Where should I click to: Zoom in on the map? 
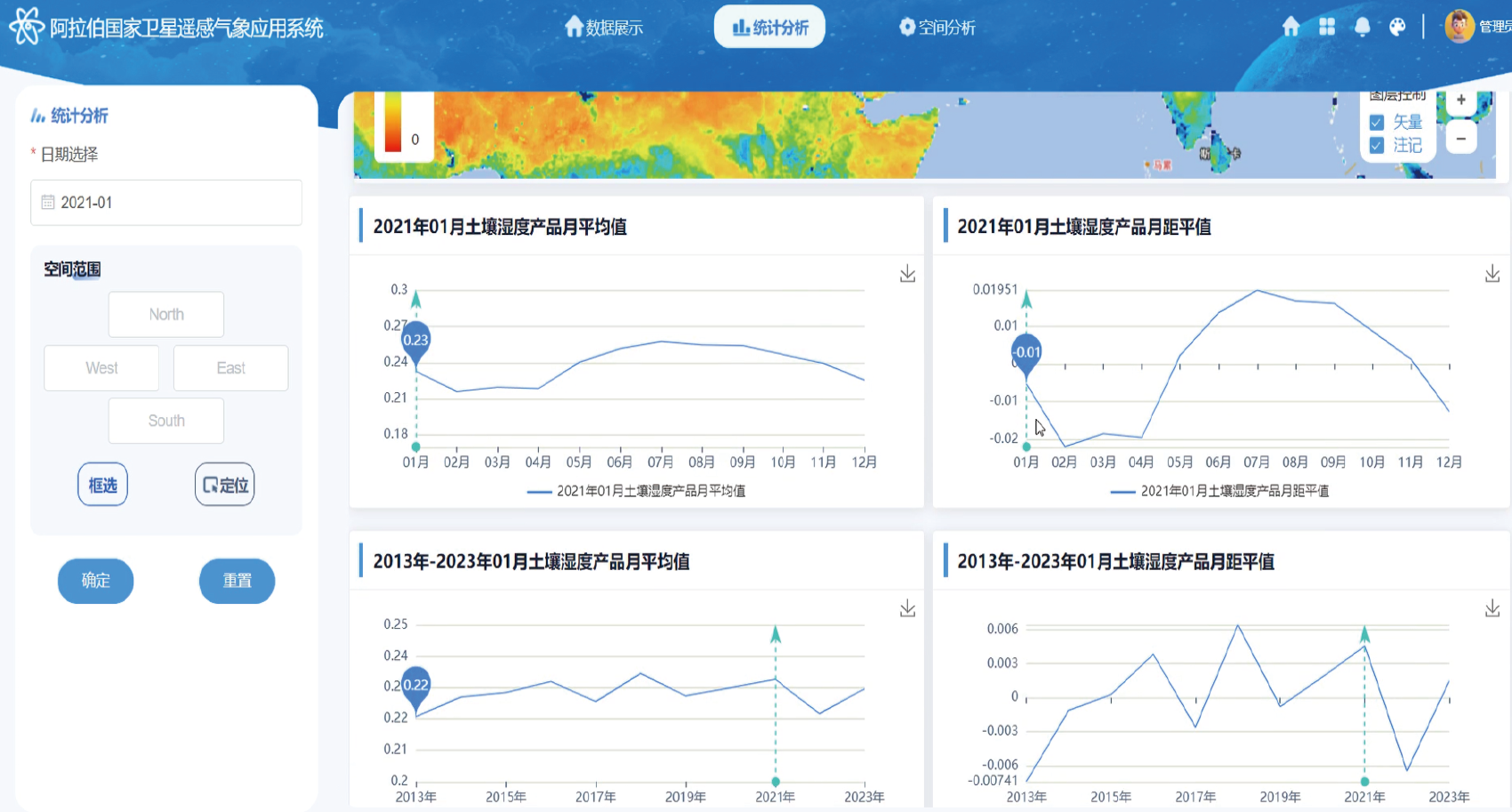coord(1460,100)
